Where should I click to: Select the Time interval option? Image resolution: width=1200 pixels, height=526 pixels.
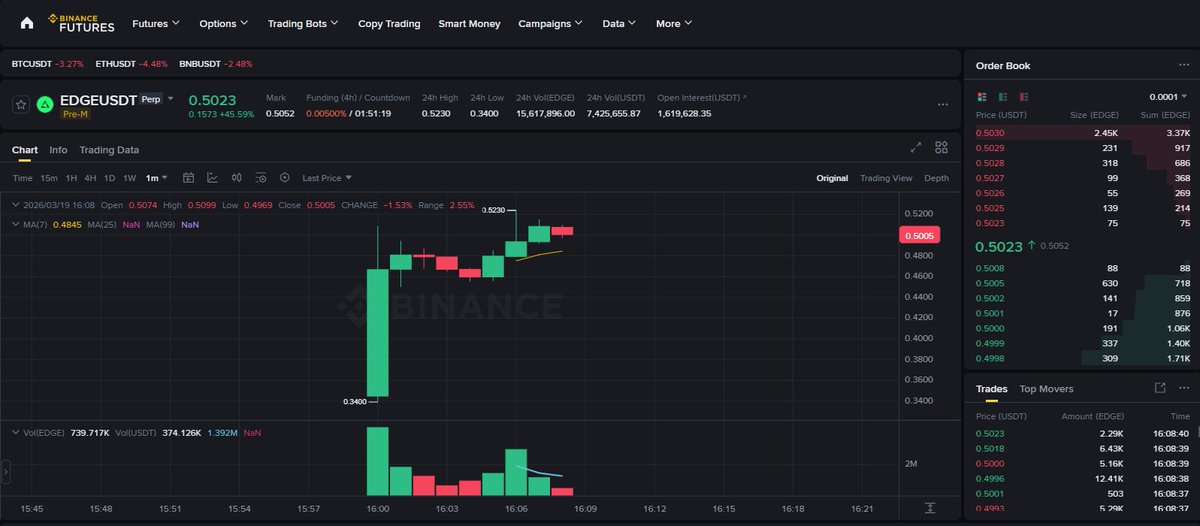[x=22, y=178]
